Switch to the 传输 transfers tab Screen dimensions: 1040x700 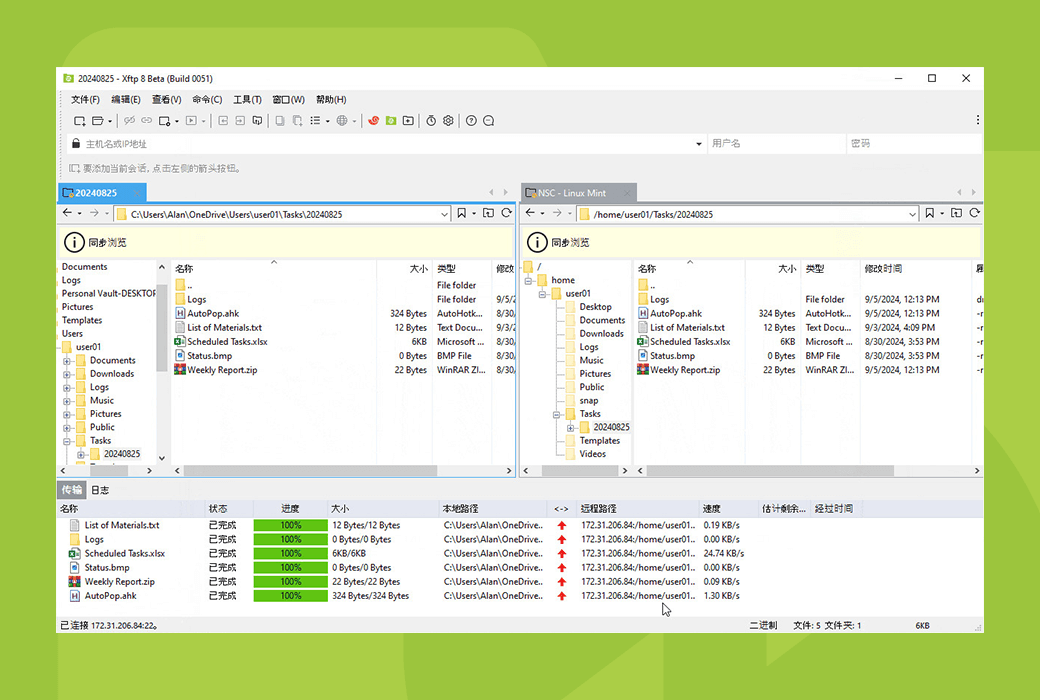(x=72, y=490)
